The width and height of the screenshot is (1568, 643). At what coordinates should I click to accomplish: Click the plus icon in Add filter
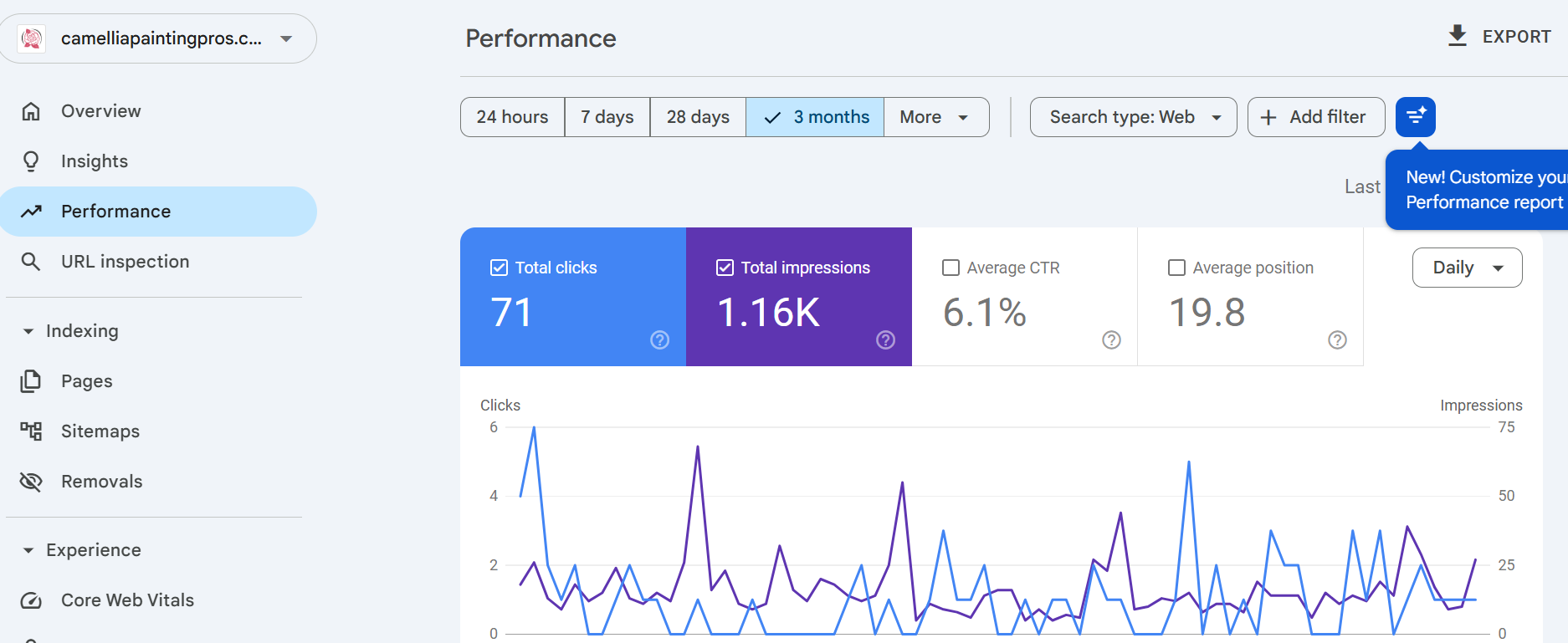(1268, 117)
